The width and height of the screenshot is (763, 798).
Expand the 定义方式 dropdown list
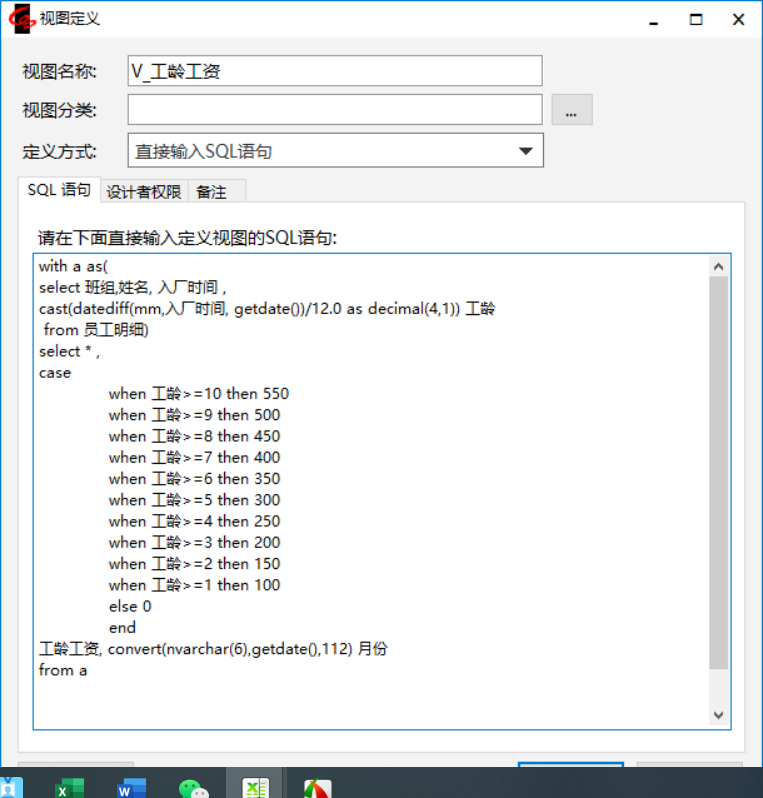point(525,151)
